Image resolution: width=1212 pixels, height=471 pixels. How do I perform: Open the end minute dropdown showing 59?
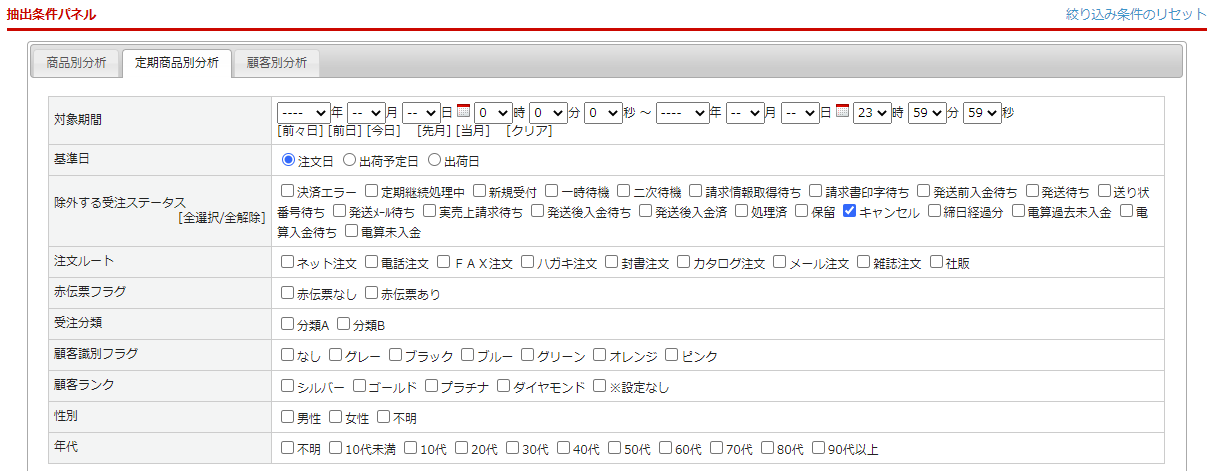pos(927,113)
